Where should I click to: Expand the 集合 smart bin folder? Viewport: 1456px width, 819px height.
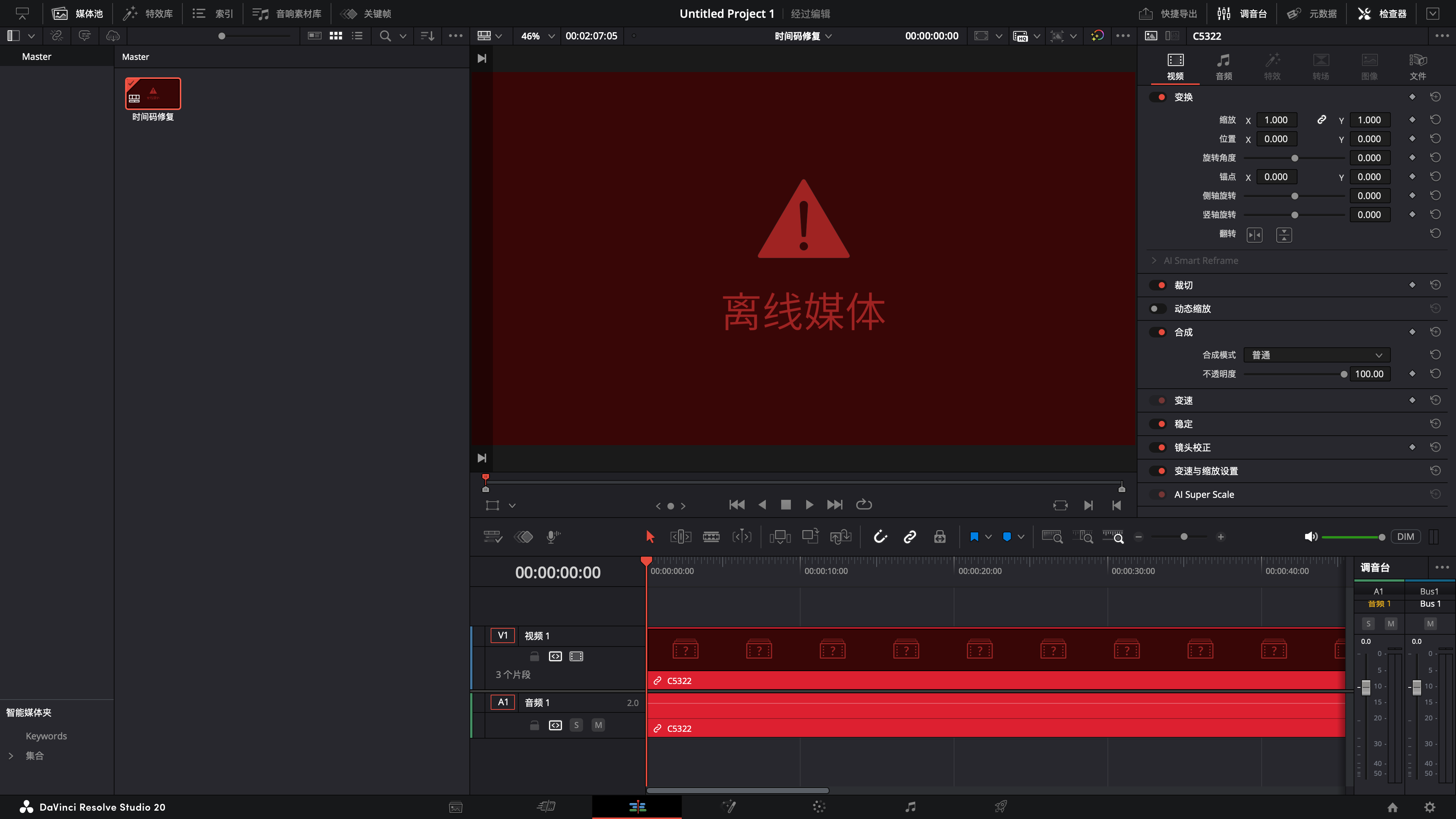[11, 756]
